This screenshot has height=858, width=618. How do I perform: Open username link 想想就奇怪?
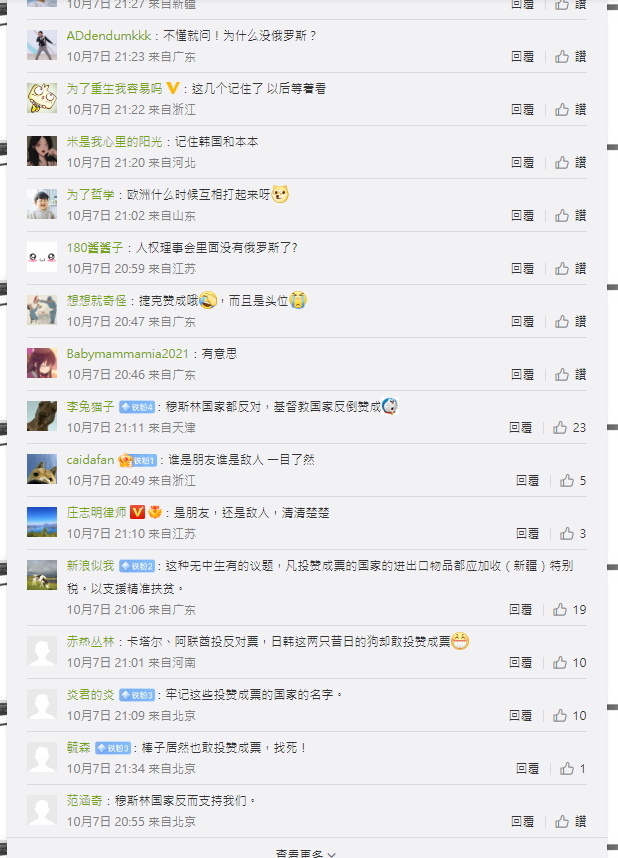[x=96, y=300]
